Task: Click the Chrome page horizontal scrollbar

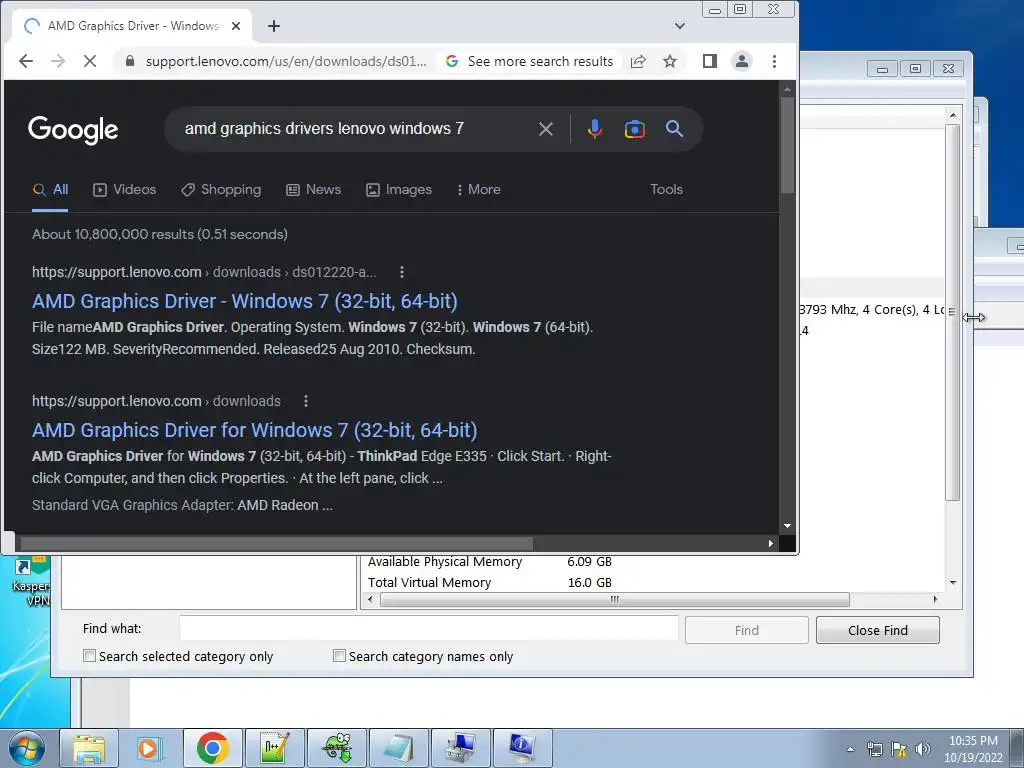Action: 277,543
